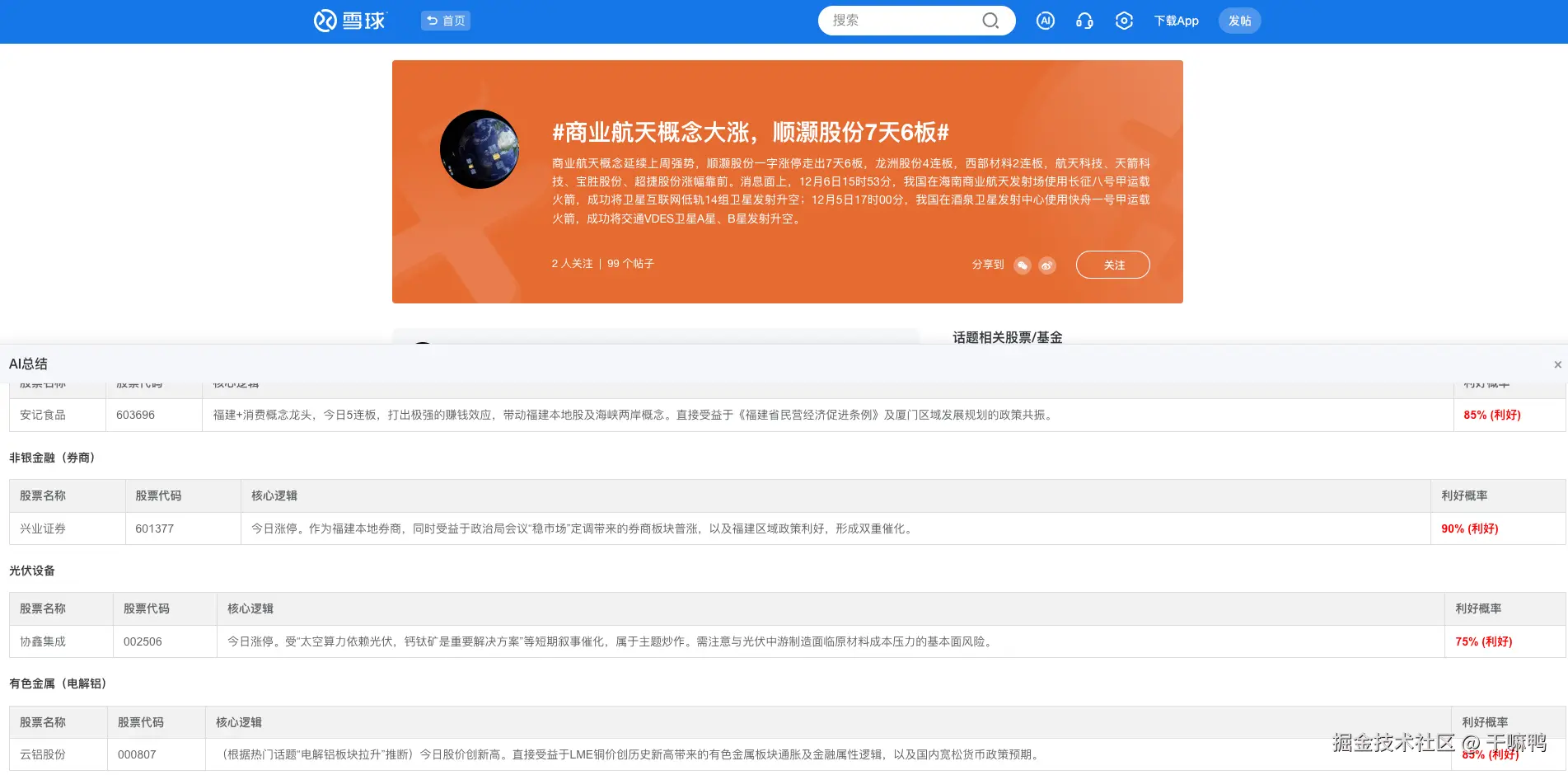Click the search magnifier icon
This screenshot has height=775, width=1568.
click(990, 21)
